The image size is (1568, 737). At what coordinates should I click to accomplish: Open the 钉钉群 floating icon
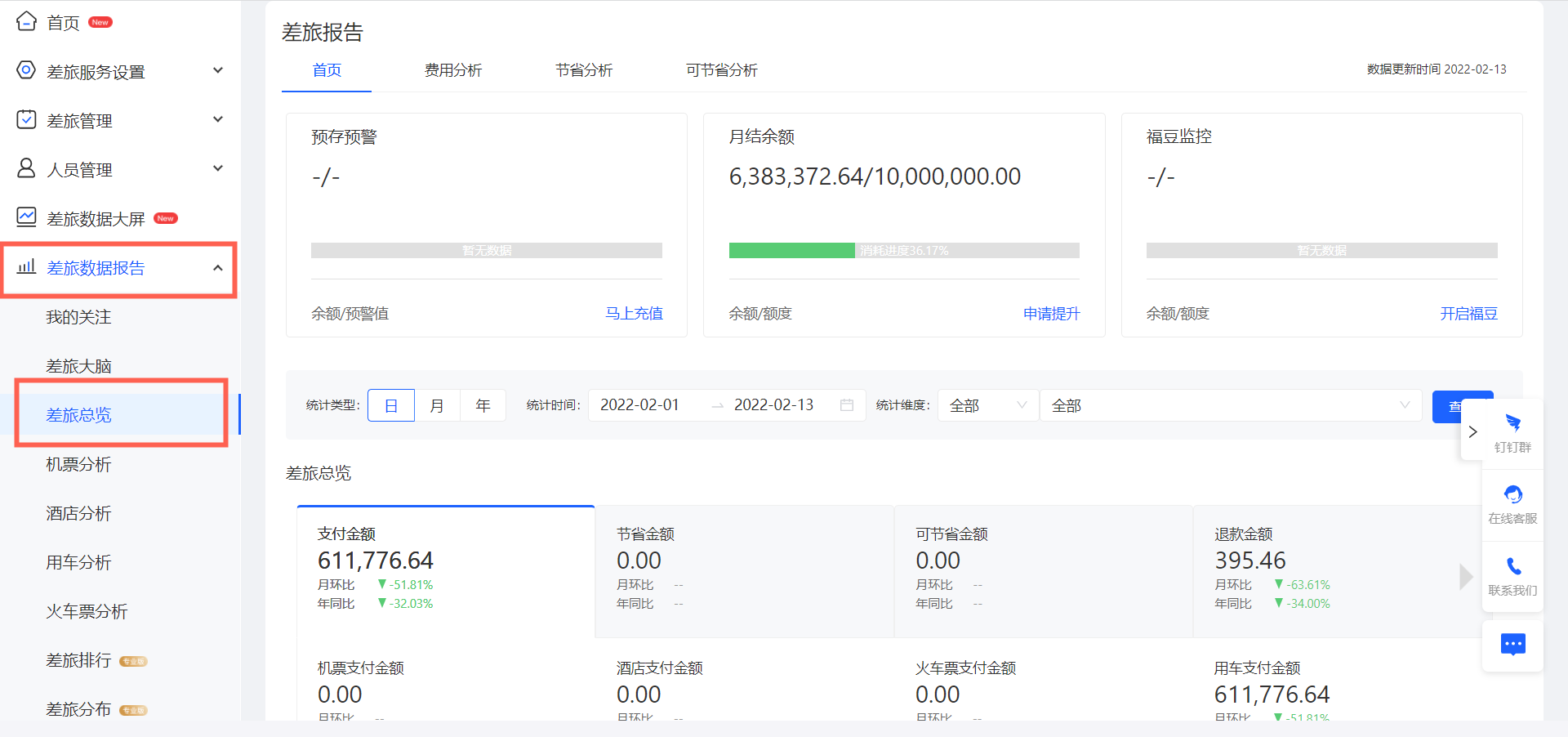click(1512, 423)
